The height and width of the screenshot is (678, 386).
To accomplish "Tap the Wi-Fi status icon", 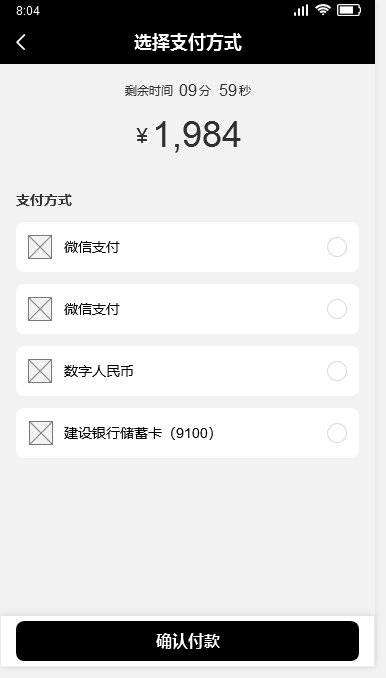I will coord(323,10).
